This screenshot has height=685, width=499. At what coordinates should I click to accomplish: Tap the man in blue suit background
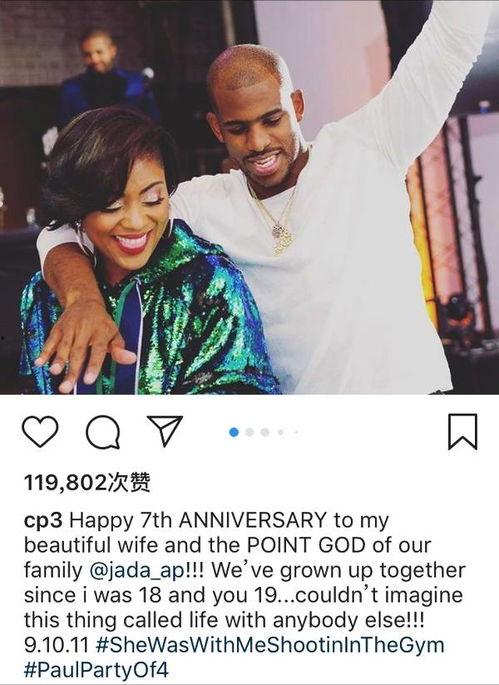click(x=104, y=79)
